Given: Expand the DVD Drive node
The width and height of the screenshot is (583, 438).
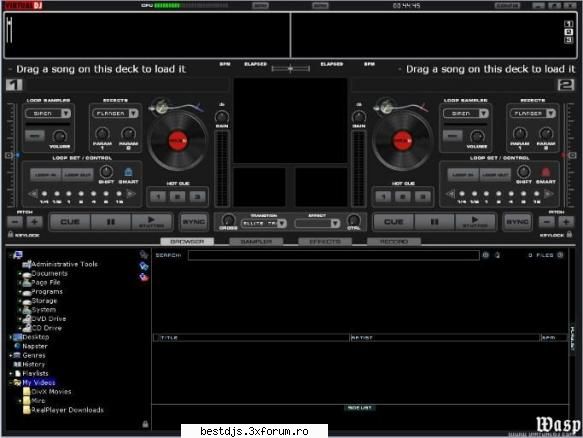Looking at the screenshot, I should pos(20,319).
